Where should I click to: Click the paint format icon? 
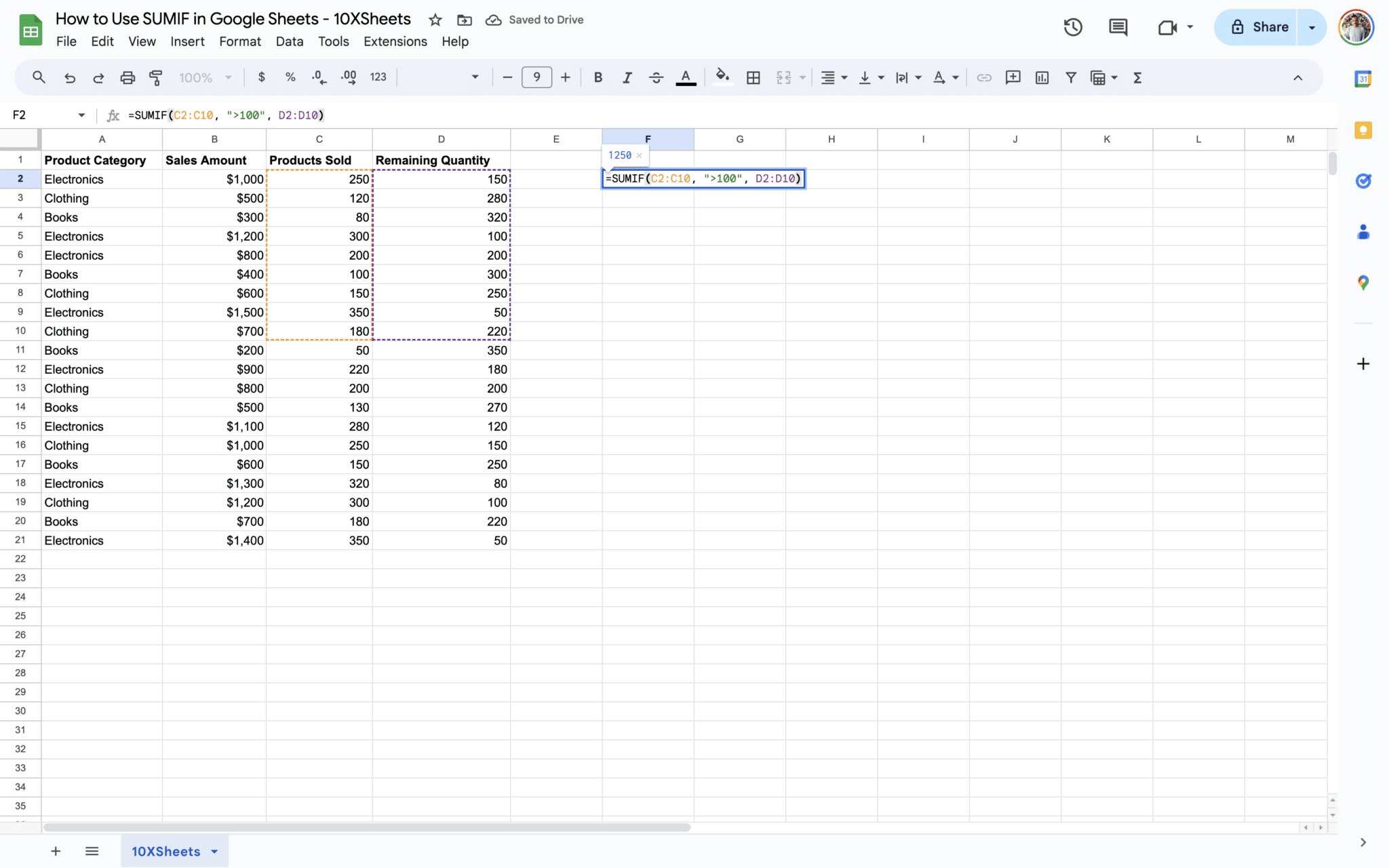pyautogui.click(x=156, y=77)
